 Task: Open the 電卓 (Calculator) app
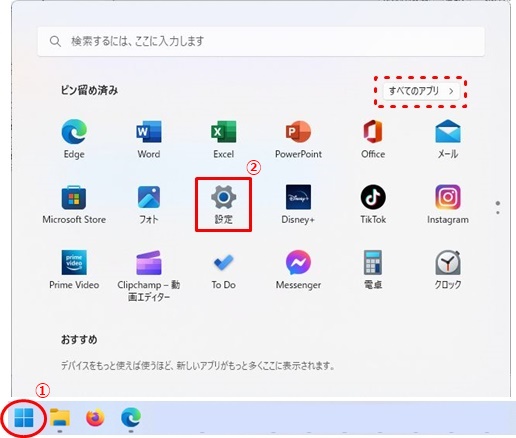(x=373, y=270)
